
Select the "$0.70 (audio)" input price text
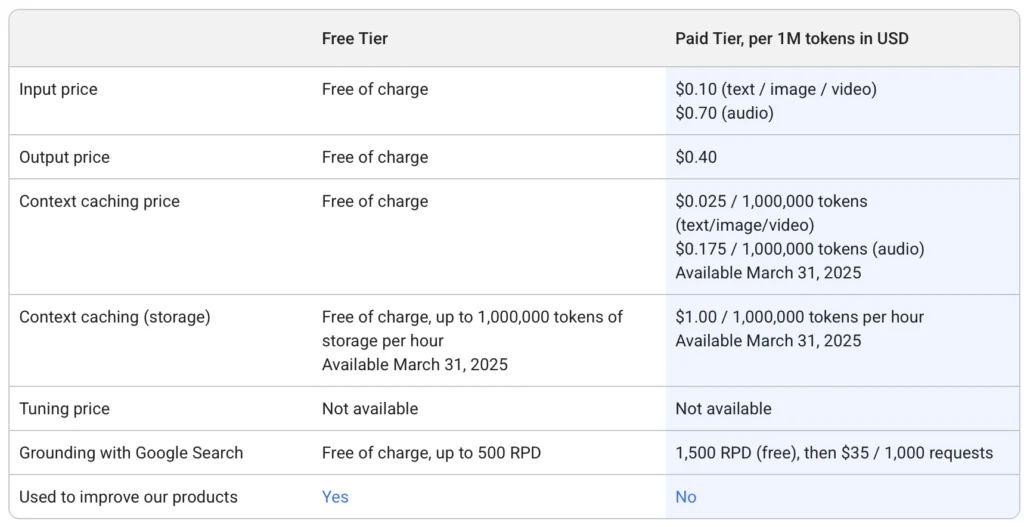pos(724,113)
